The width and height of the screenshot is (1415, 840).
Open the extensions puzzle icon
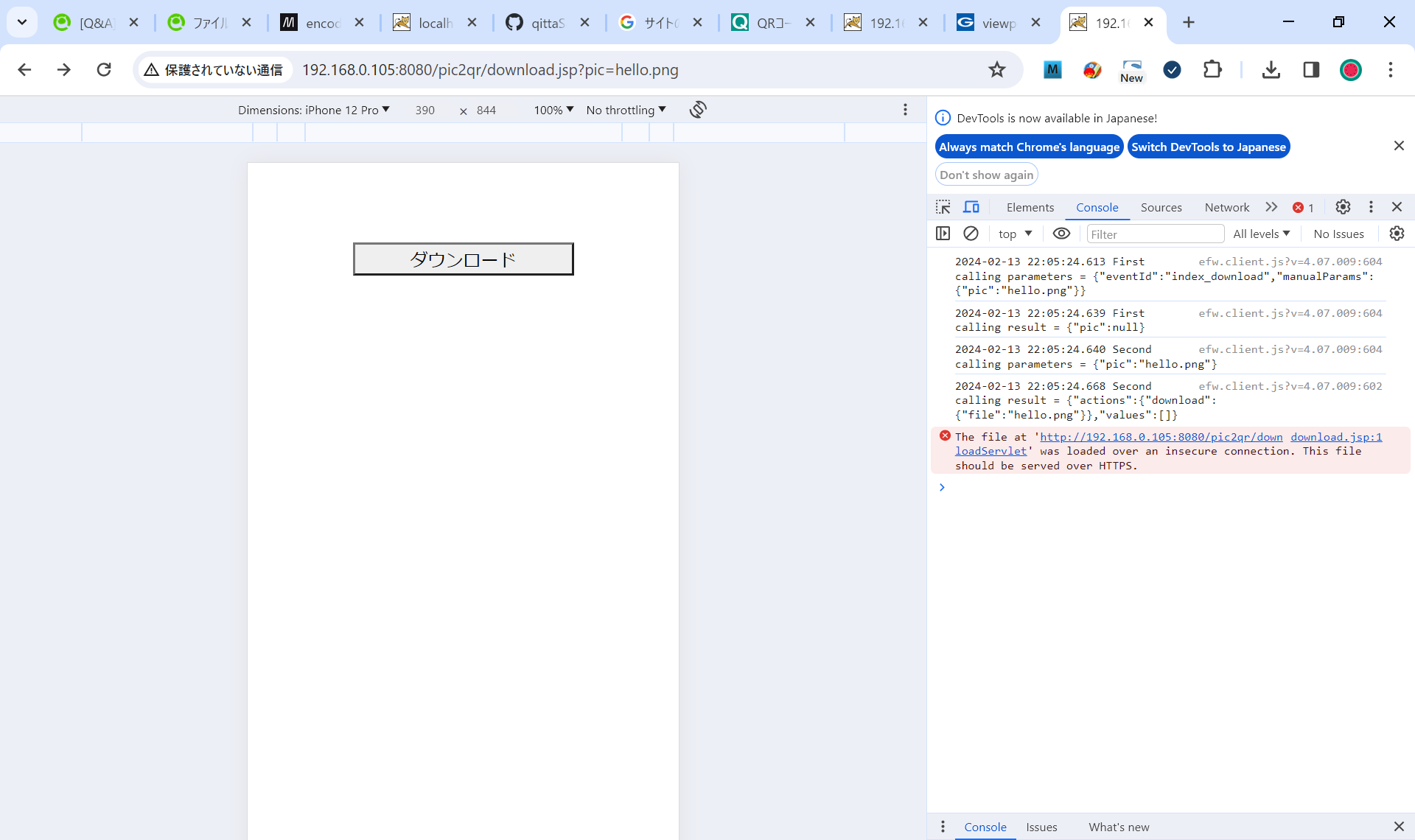point(1212,70)
